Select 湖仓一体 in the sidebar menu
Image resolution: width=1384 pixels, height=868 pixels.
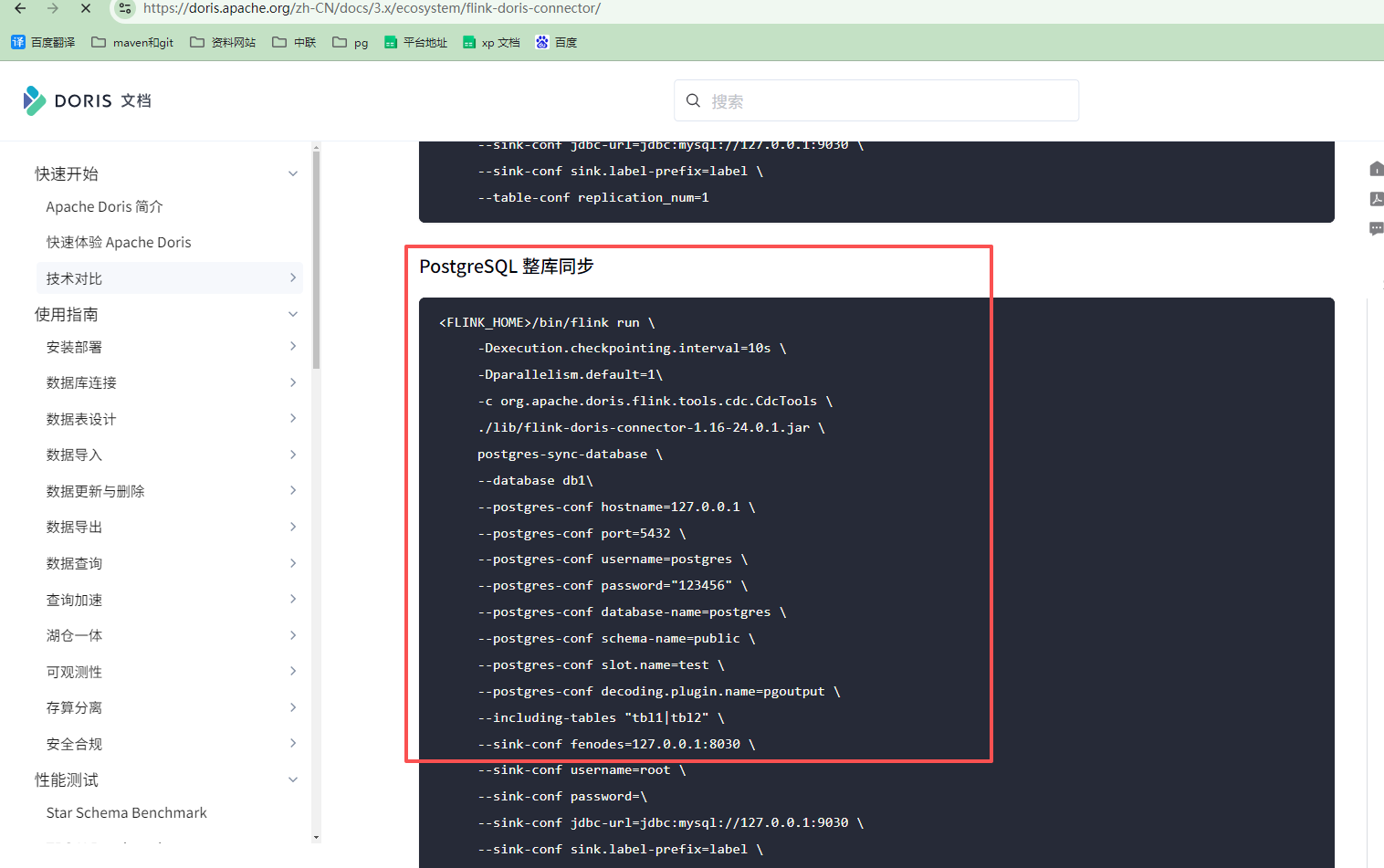75,635
